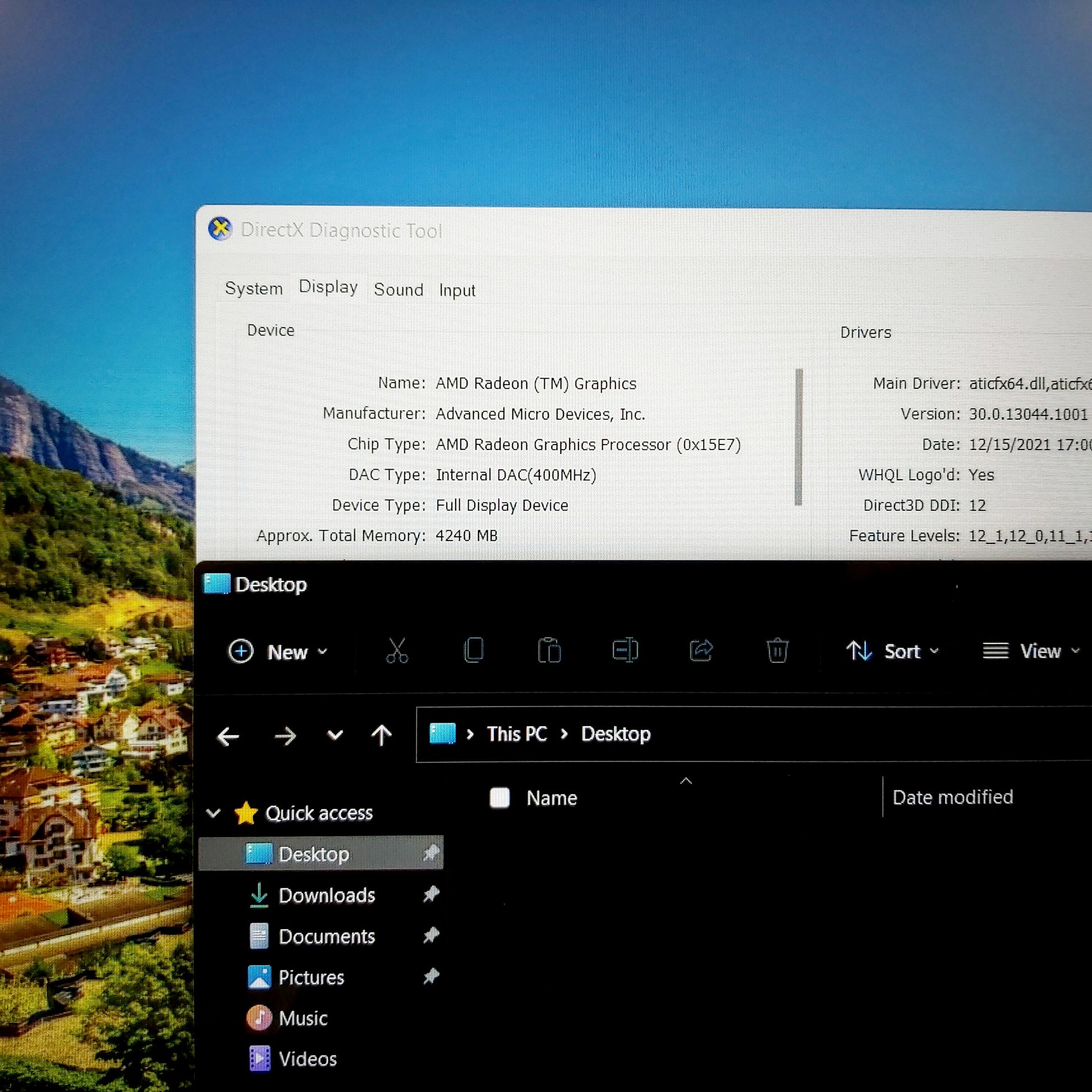Screen dimensions: 1092x1092
Task: Go back with the left arrow
Action: [x=228, y=736]
